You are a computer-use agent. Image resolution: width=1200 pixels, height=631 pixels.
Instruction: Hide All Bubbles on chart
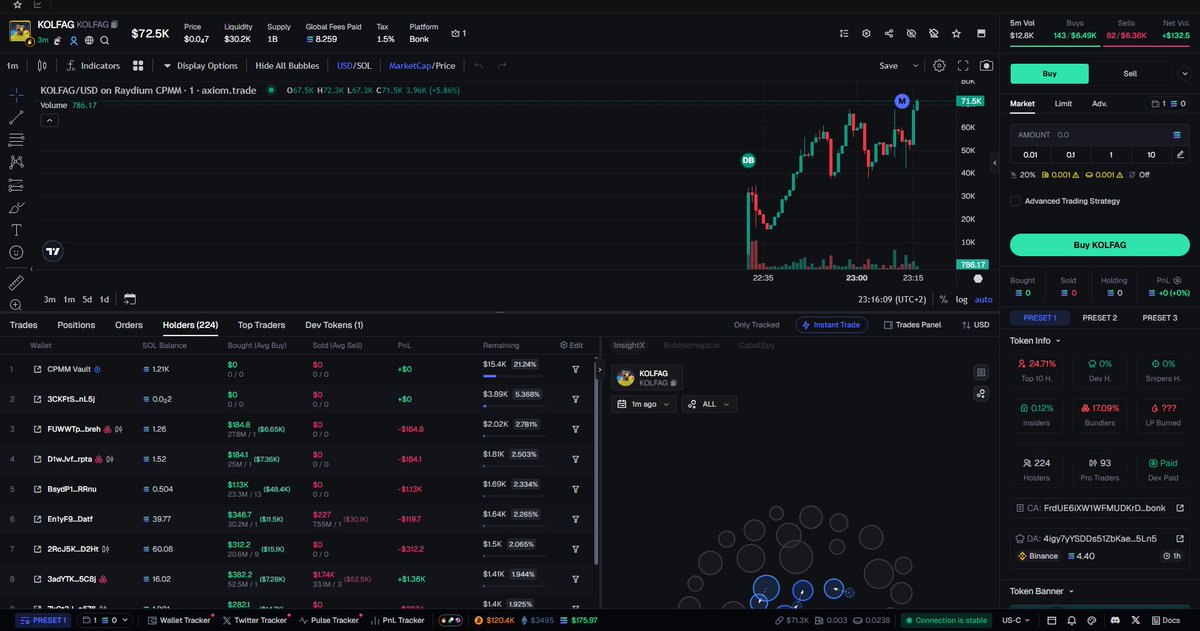click(x=287, y=66)
